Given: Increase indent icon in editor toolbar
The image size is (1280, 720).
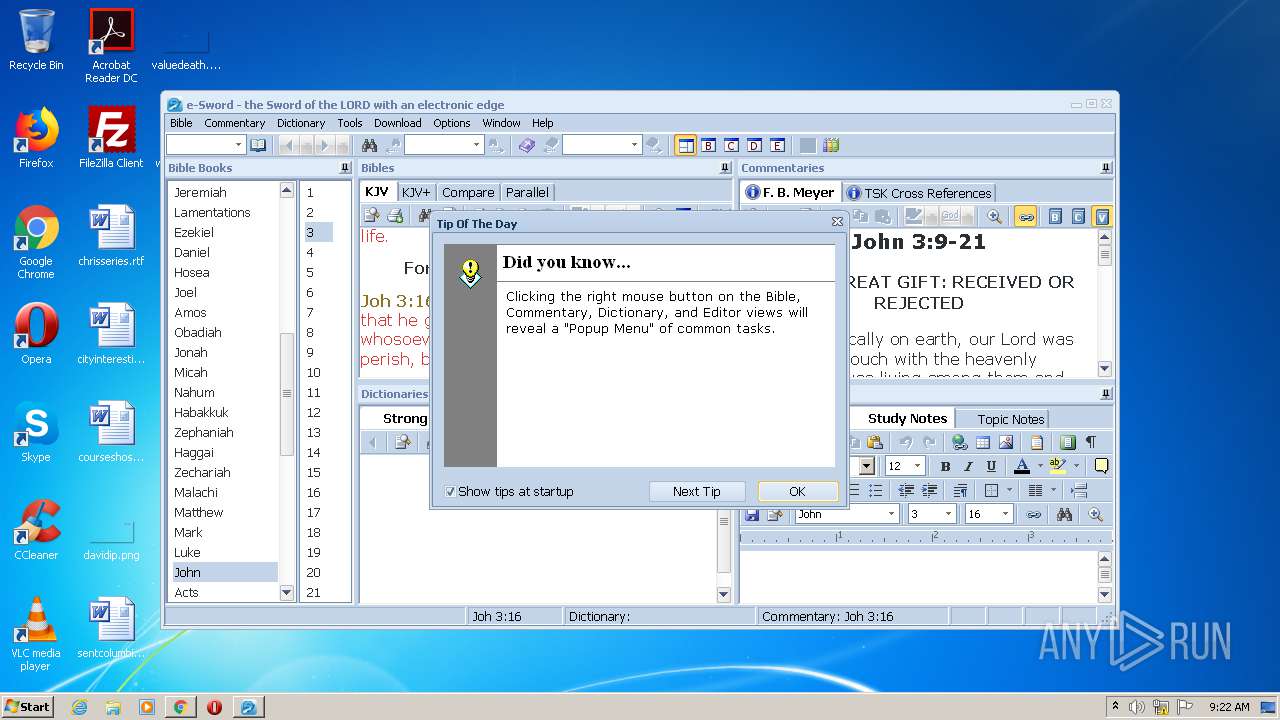Looking at the screenshot, I should pyautogui.click(x=929, y=490).
